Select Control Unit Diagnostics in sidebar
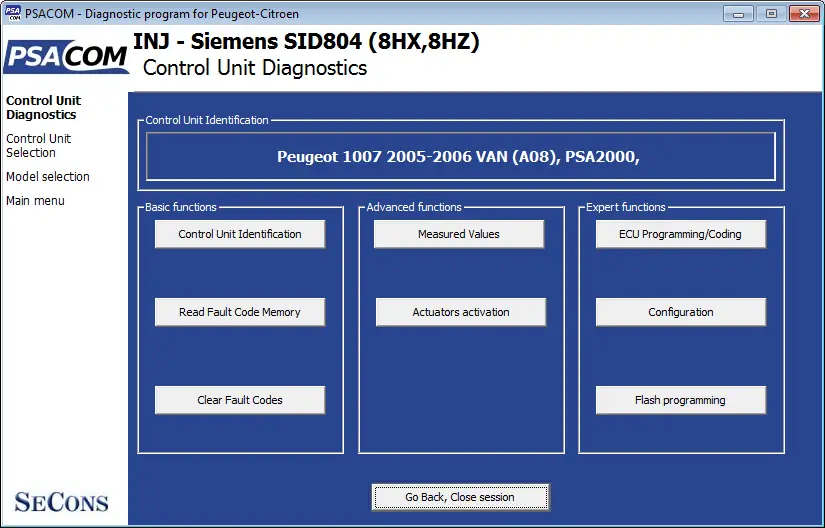This screenshot has height=528, width=825. click(44, 108)
